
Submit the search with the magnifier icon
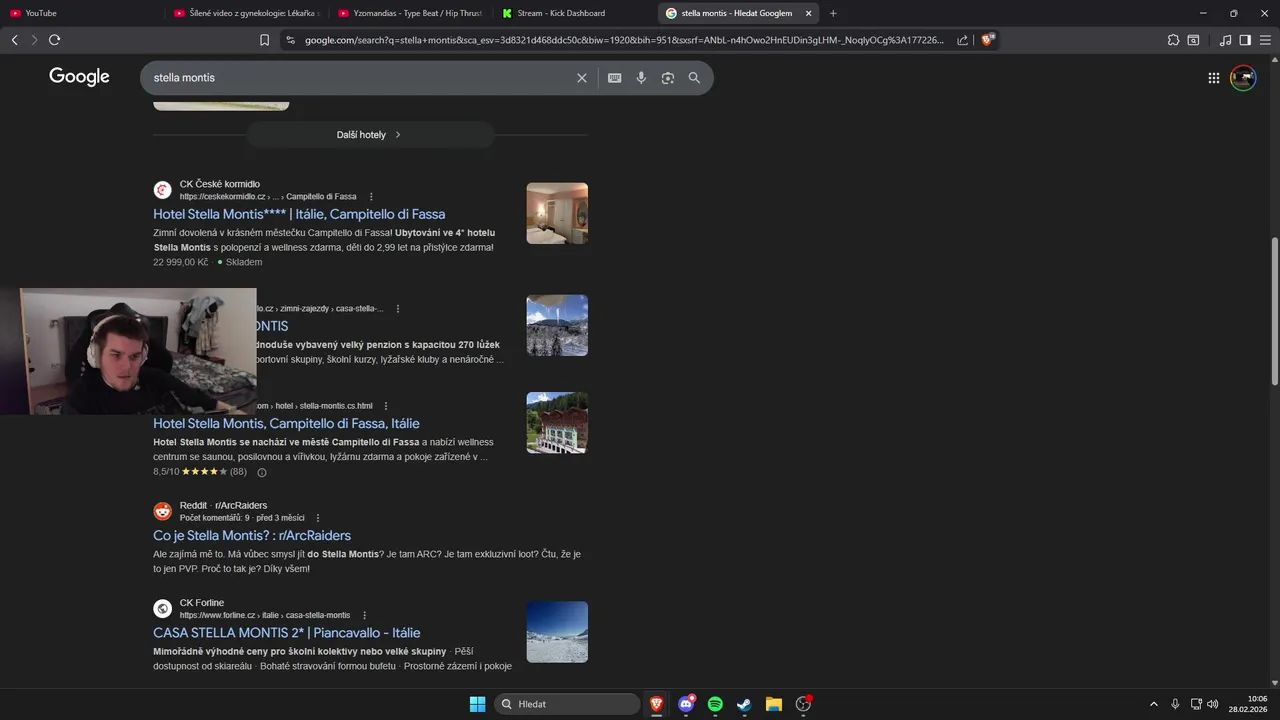694,78
